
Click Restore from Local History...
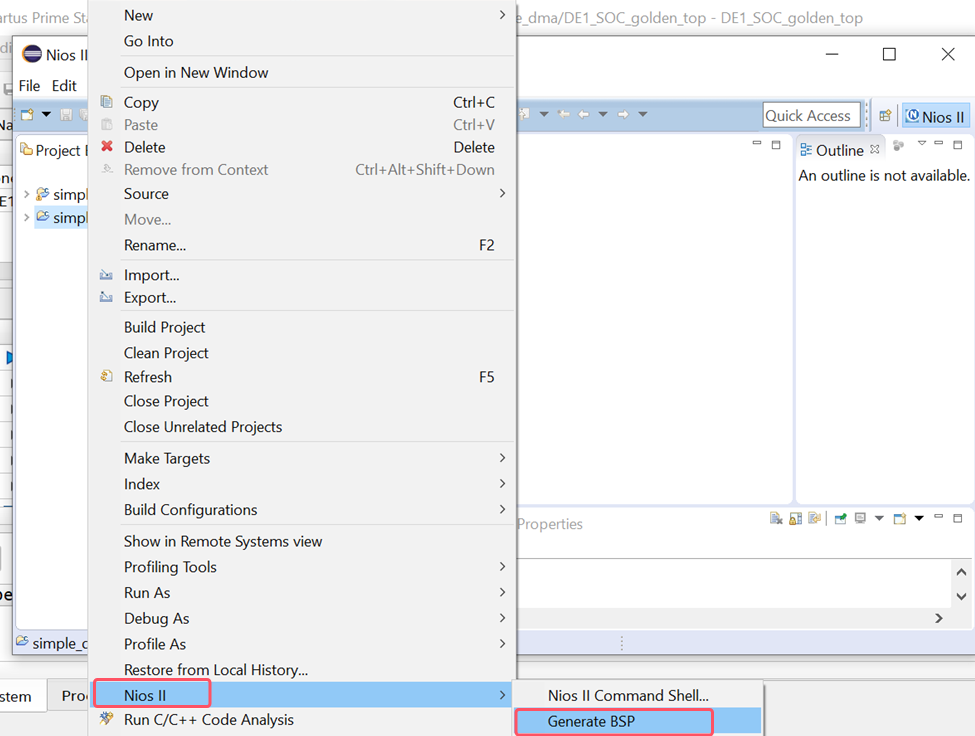(x=216, y=669)
